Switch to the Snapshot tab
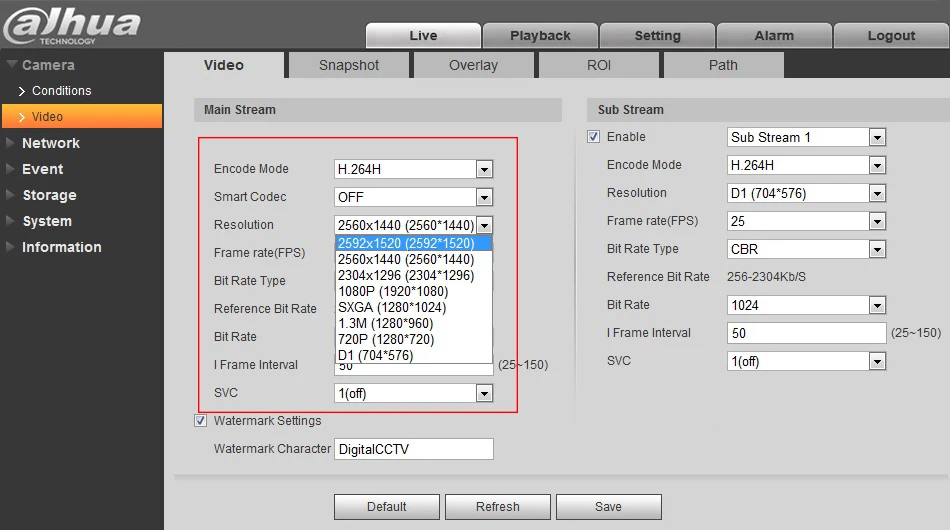 pyautogui.click(x=349, y=65)
